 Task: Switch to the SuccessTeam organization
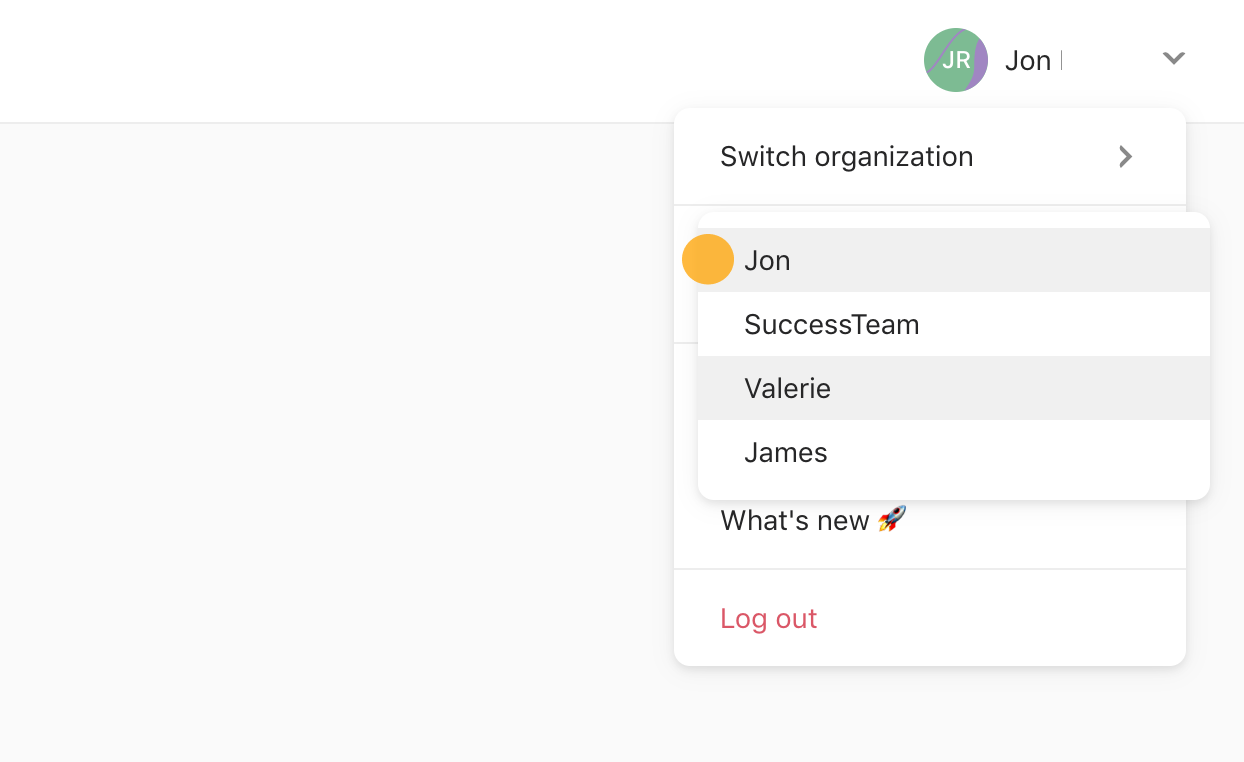(x=954, y=324)
